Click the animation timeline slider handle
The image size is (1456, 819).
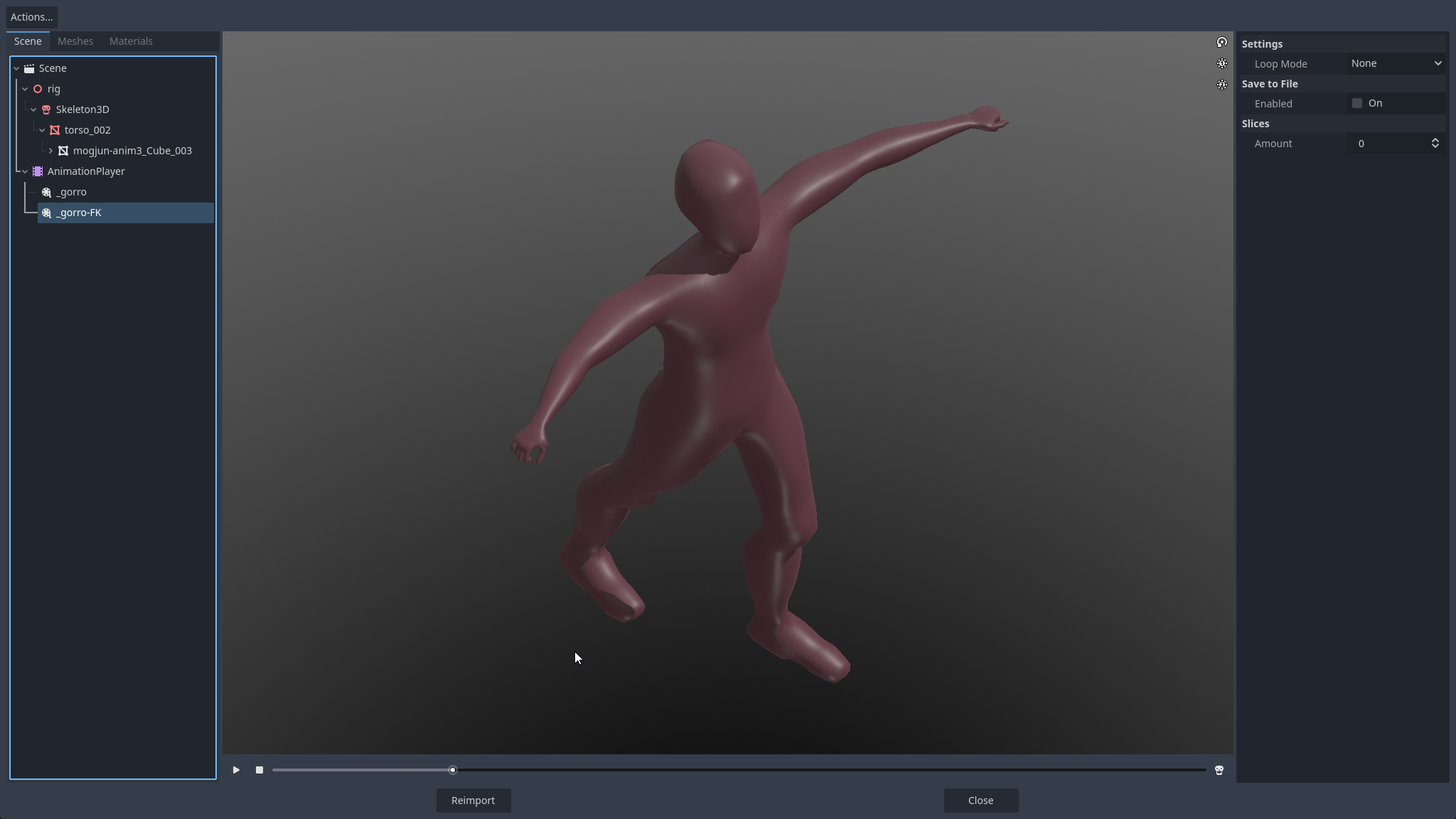pyautogui.click(x=453, y=770)
